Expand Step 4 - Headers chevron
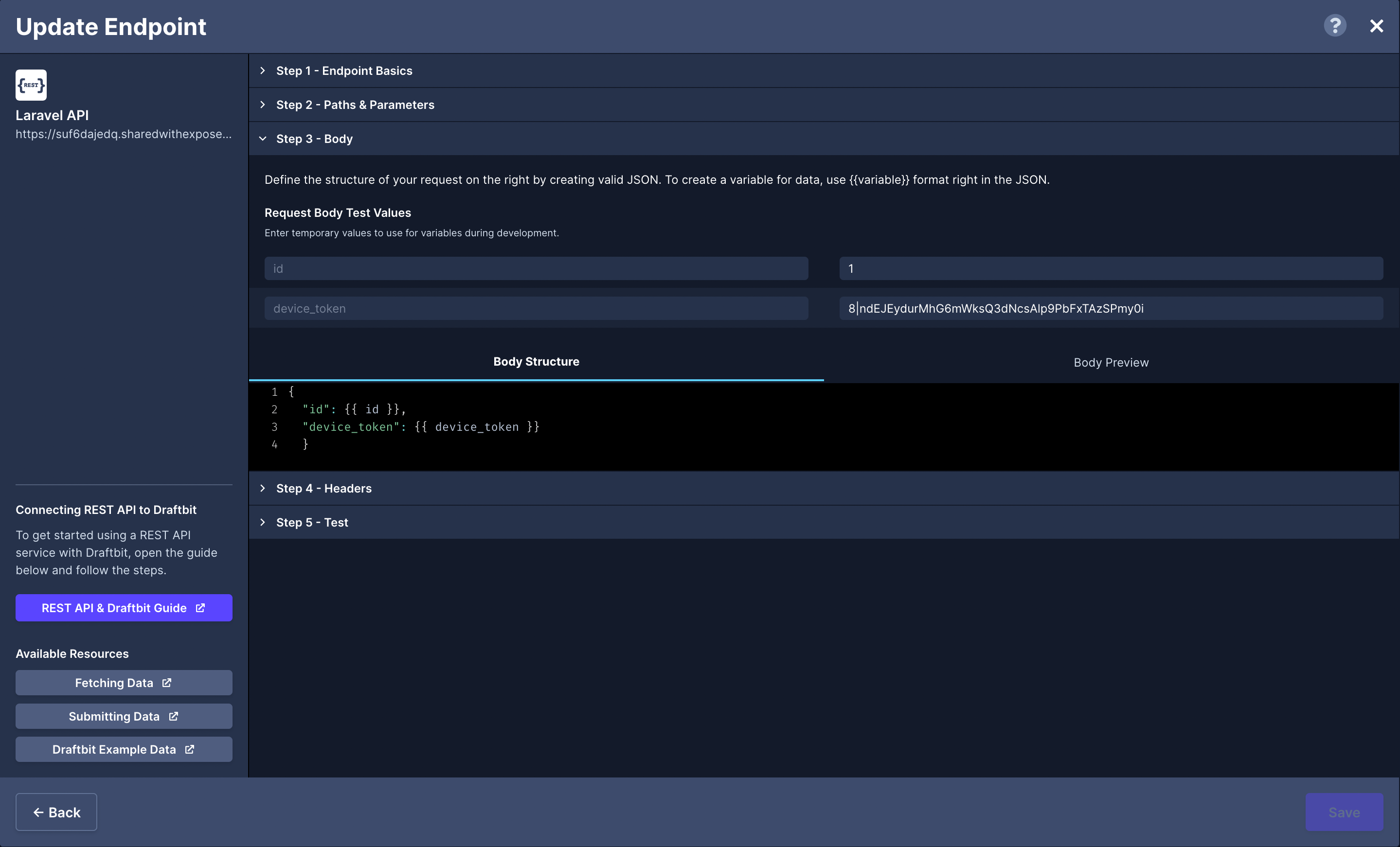 pos(263,488)
